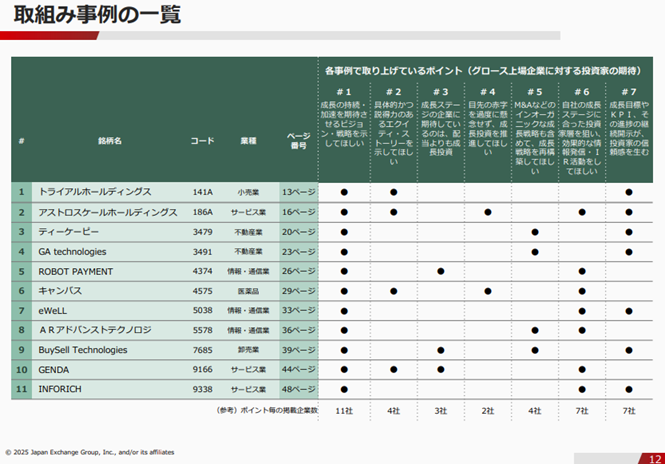
Task: Open the 13ページ page reference
Action: point(298,191)
